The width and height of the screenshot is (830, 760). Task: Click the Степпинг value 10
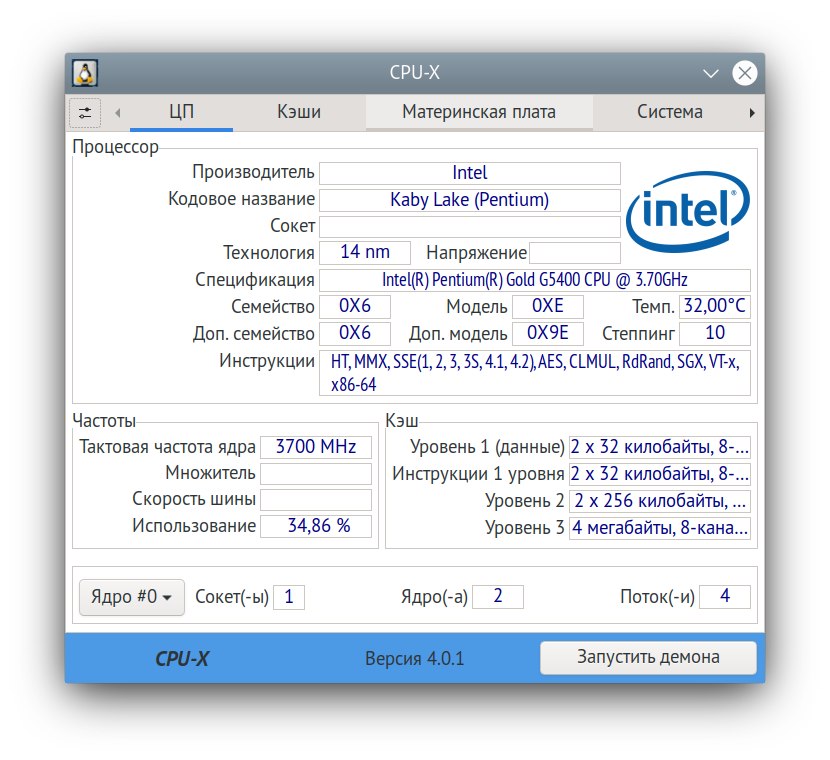point(715,333)
